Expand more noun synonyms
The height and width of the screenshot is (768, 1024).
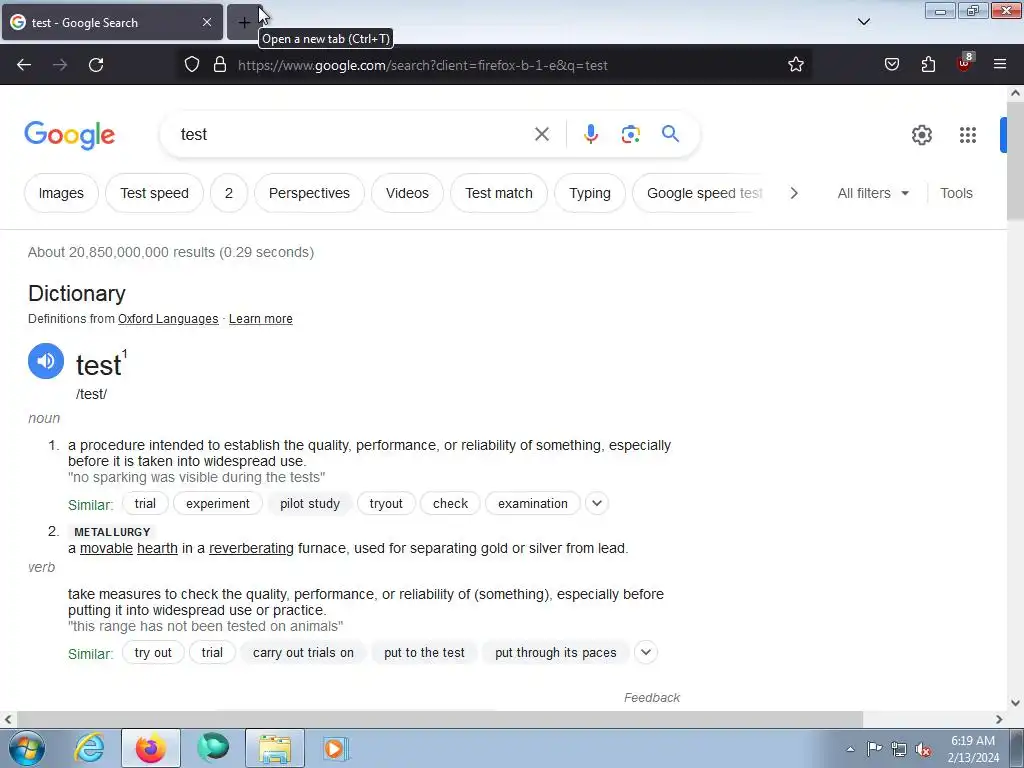pyautogui.click(x=597, y=504)
